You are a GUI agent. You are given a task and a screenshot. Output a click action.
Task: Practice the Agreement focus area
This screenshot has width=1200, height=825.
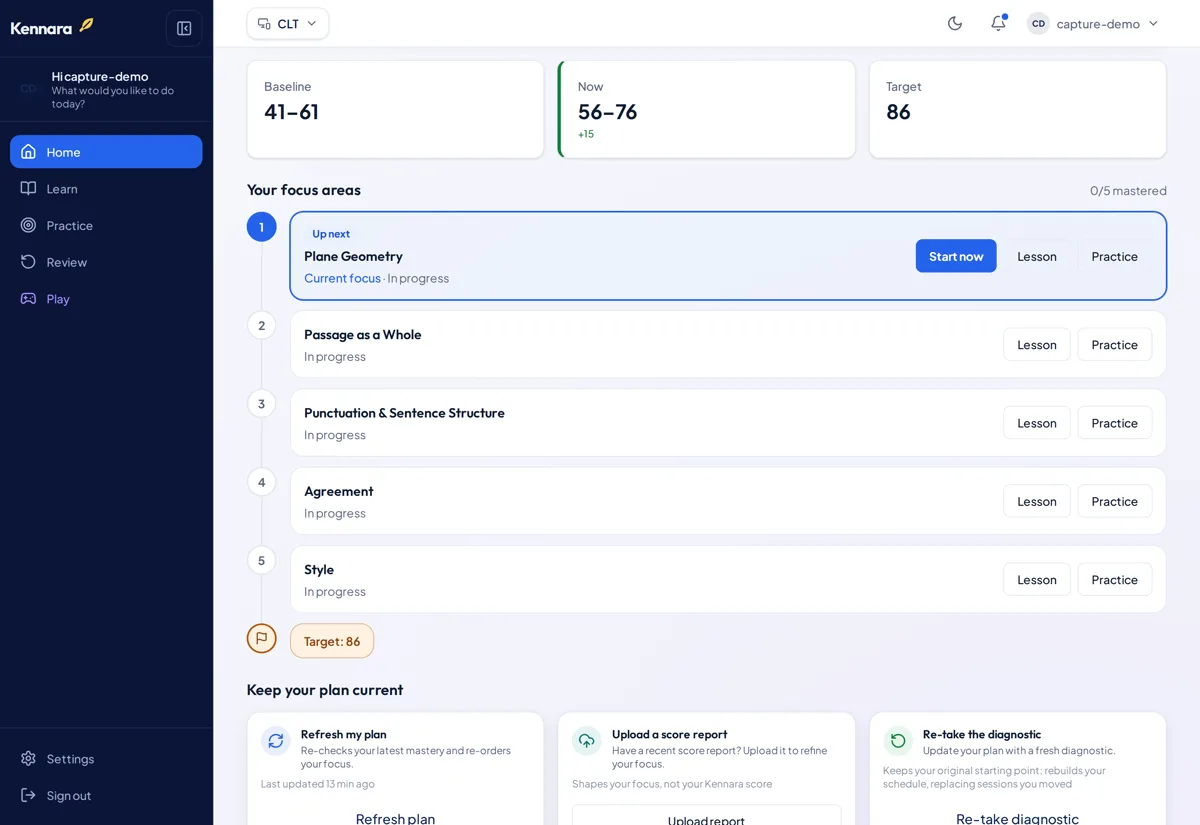[1115, 501]
